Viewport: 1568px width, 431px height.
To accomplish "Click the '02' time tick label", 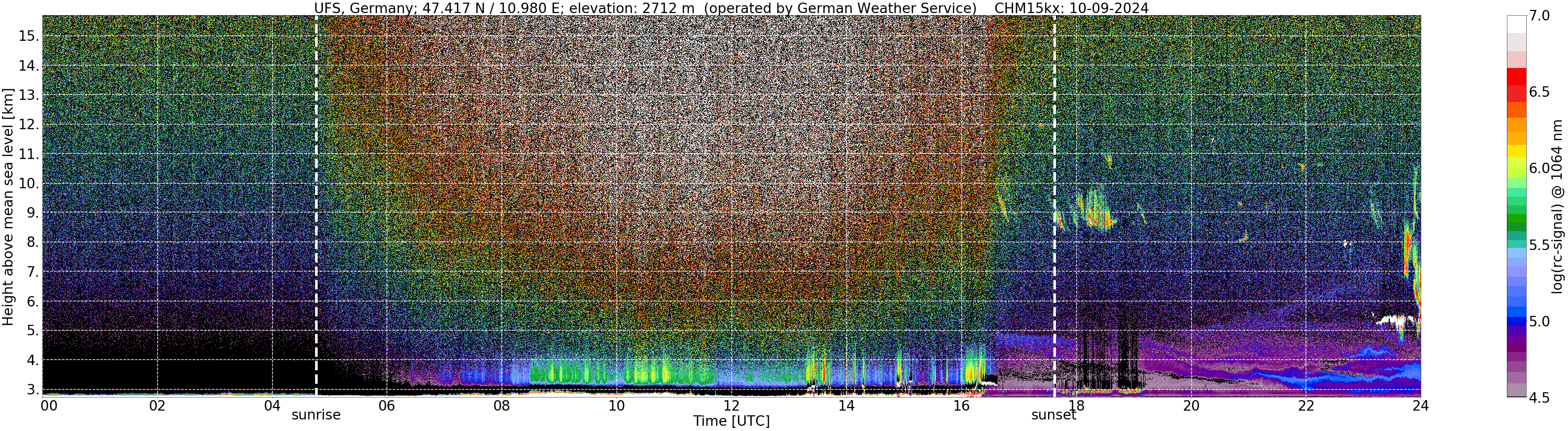I will (157, 406).
